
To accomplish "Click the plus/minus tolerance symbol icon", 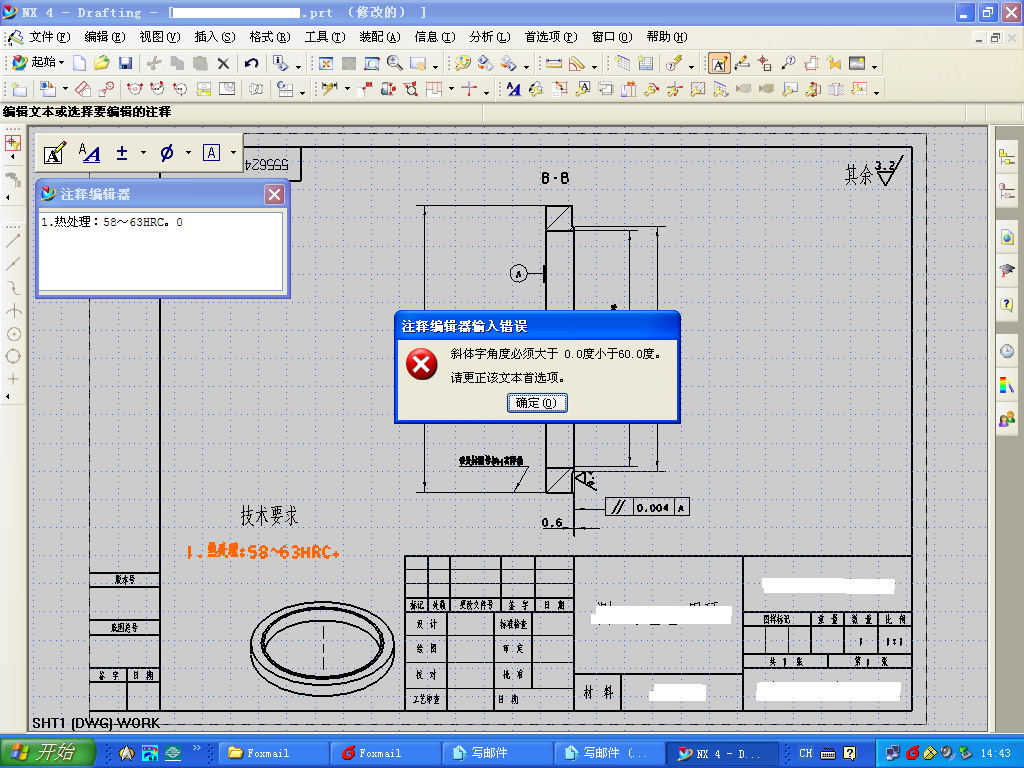I will click(121, 153).
